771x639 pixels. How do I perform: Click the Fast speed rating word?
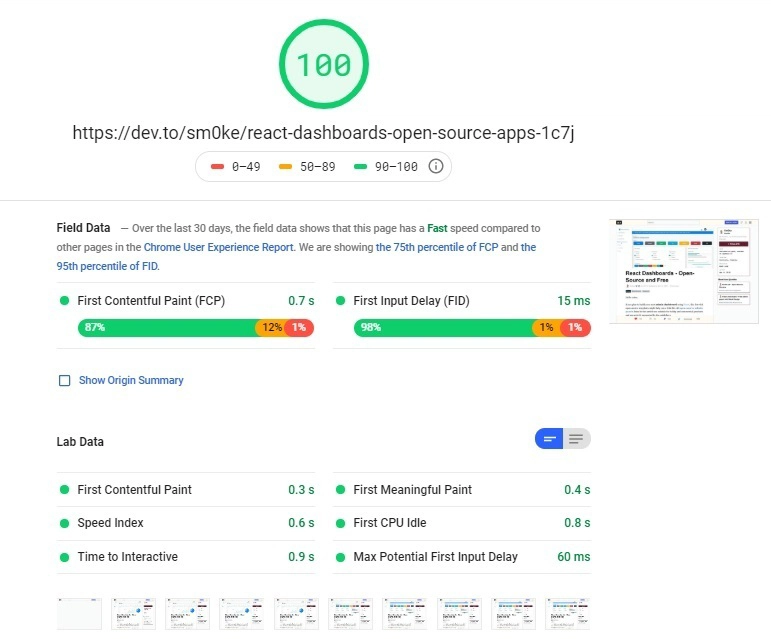437,229
